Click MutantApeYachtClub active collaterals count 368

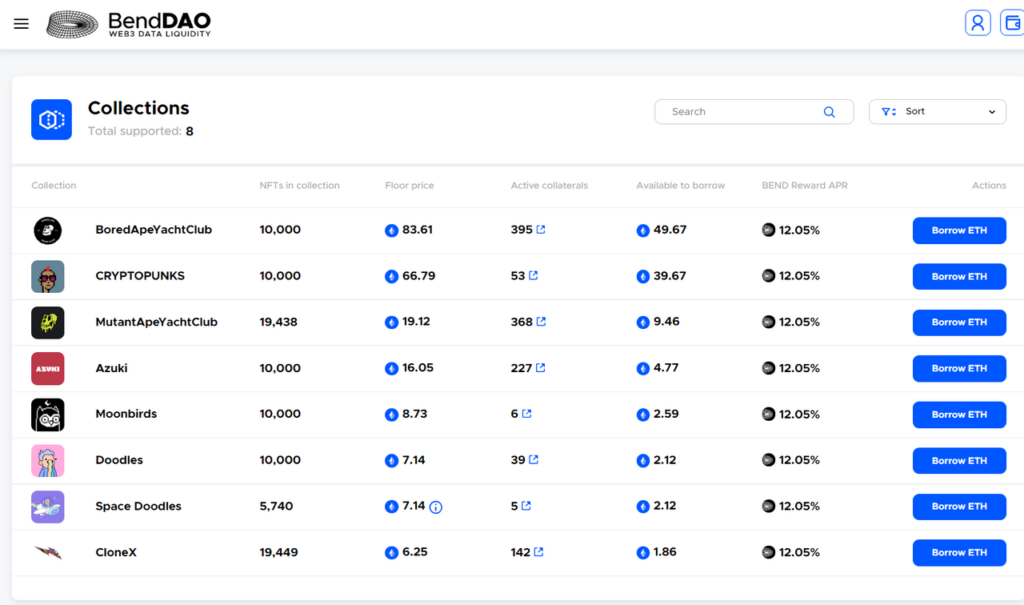(x=522, y=322)
